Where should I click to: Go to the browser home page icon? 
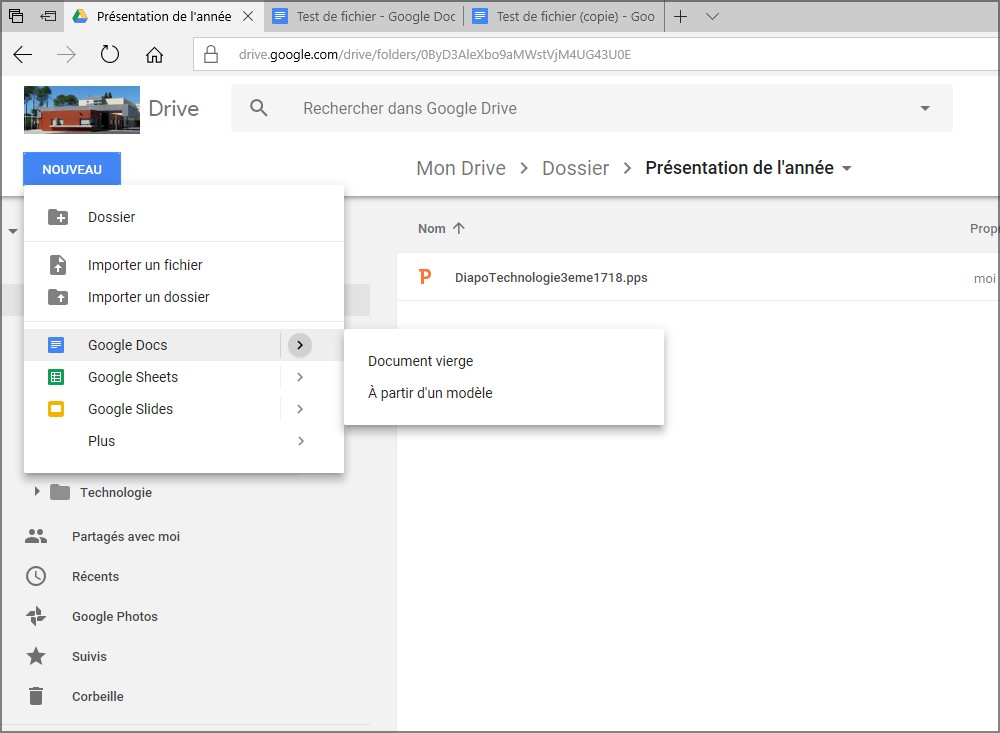(x=154, y=55)
